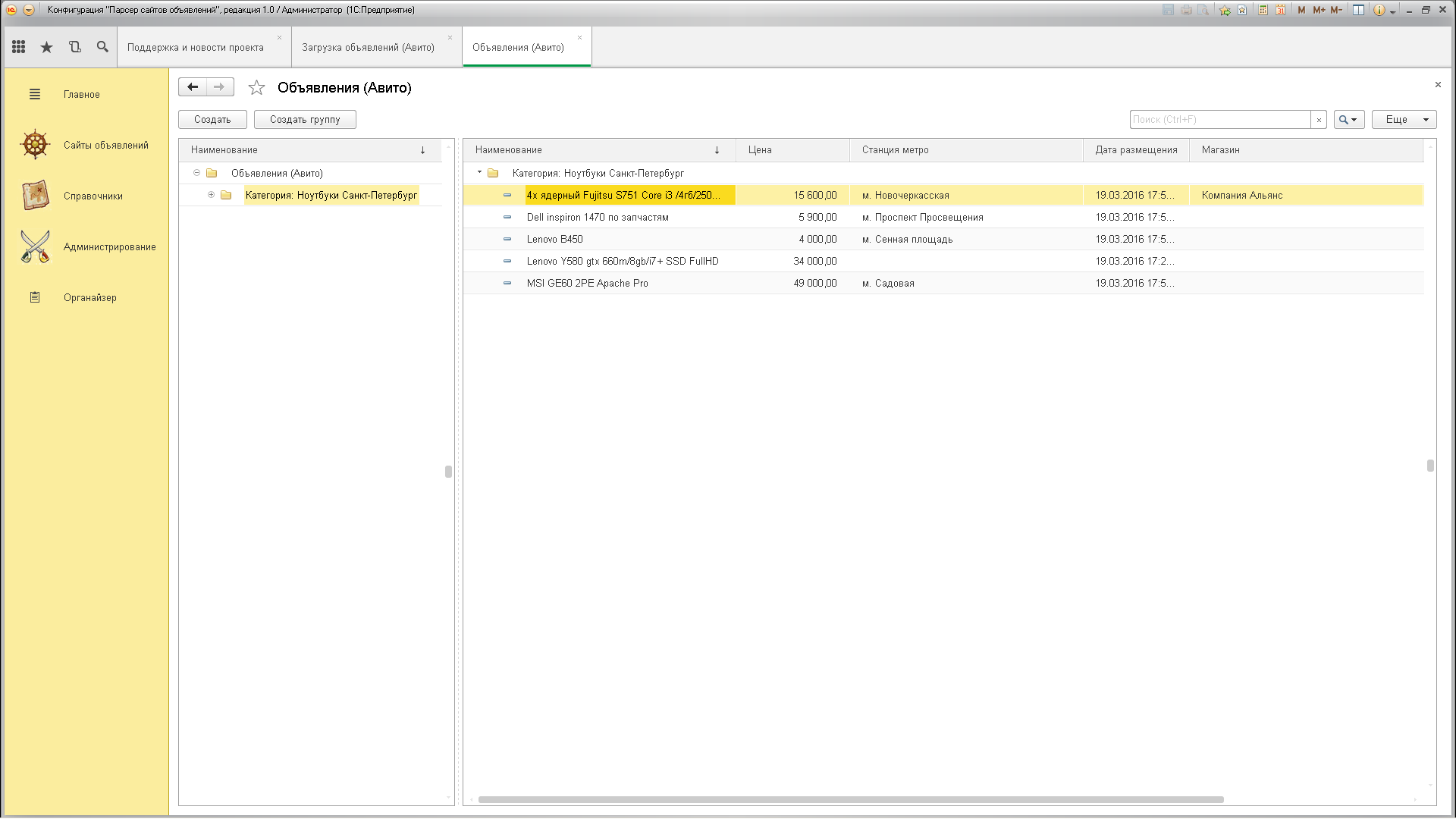Click the right list's vertical scrollbar handle
The height and width of the screenshot is (819, 1456).
1430,466
